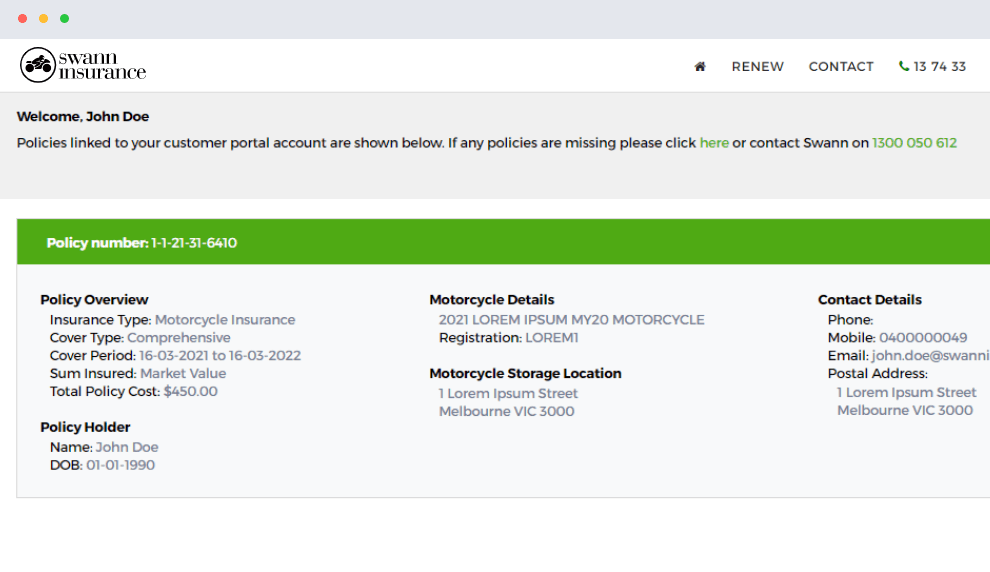
Task: Open the home page via house icon
Action: [x=700, y=66]
